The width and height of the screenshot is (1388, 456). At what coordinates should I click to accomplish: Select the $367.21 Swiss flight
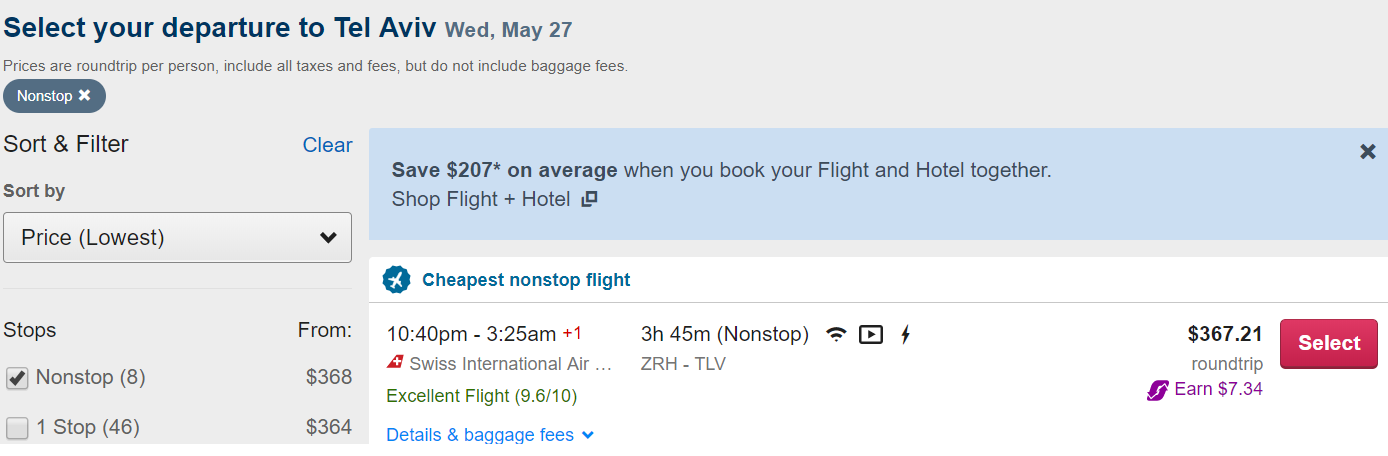[1329, 343]
